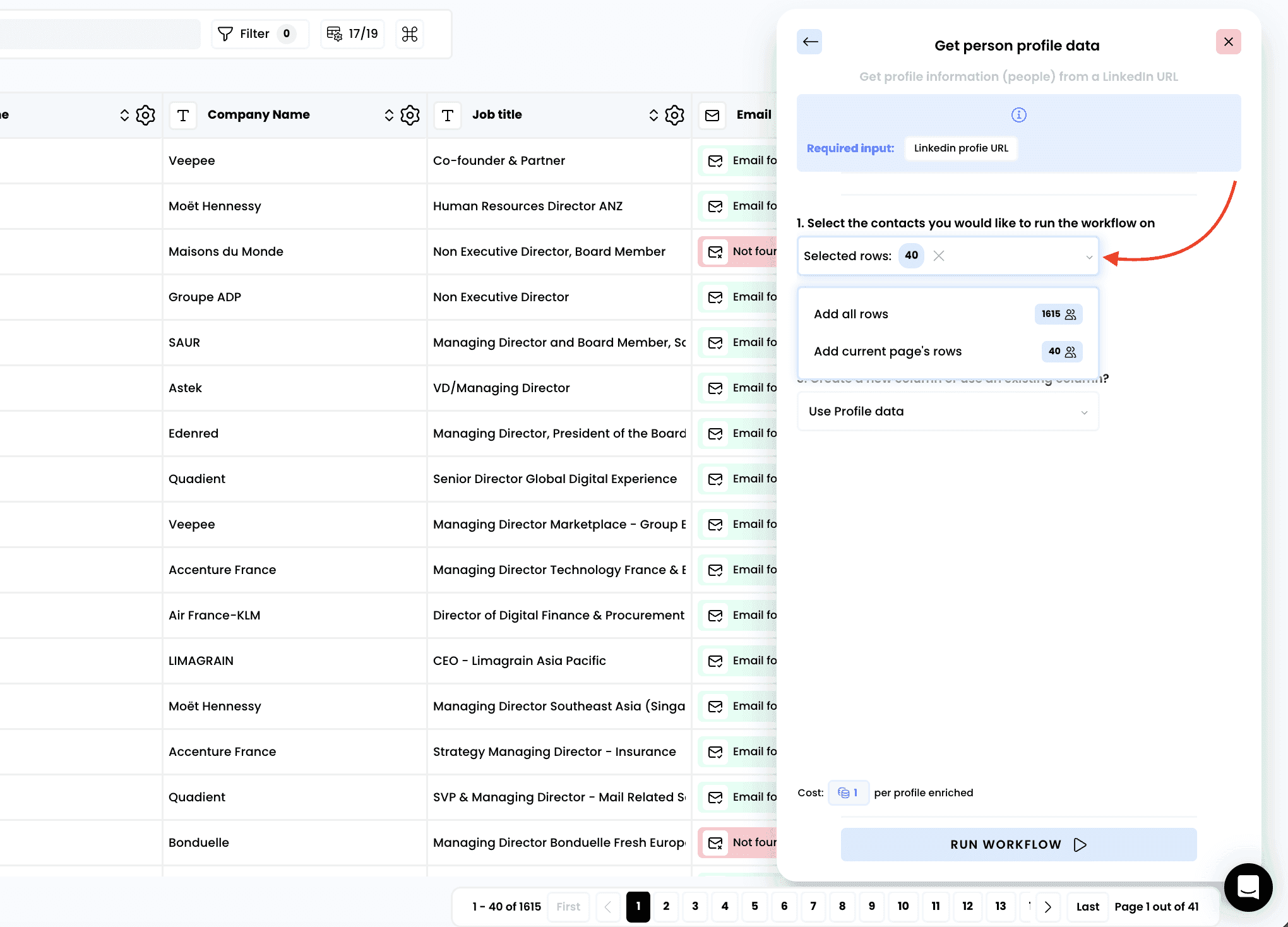
Task: Clear selected rows with the X icon
Action: (939, 256)
